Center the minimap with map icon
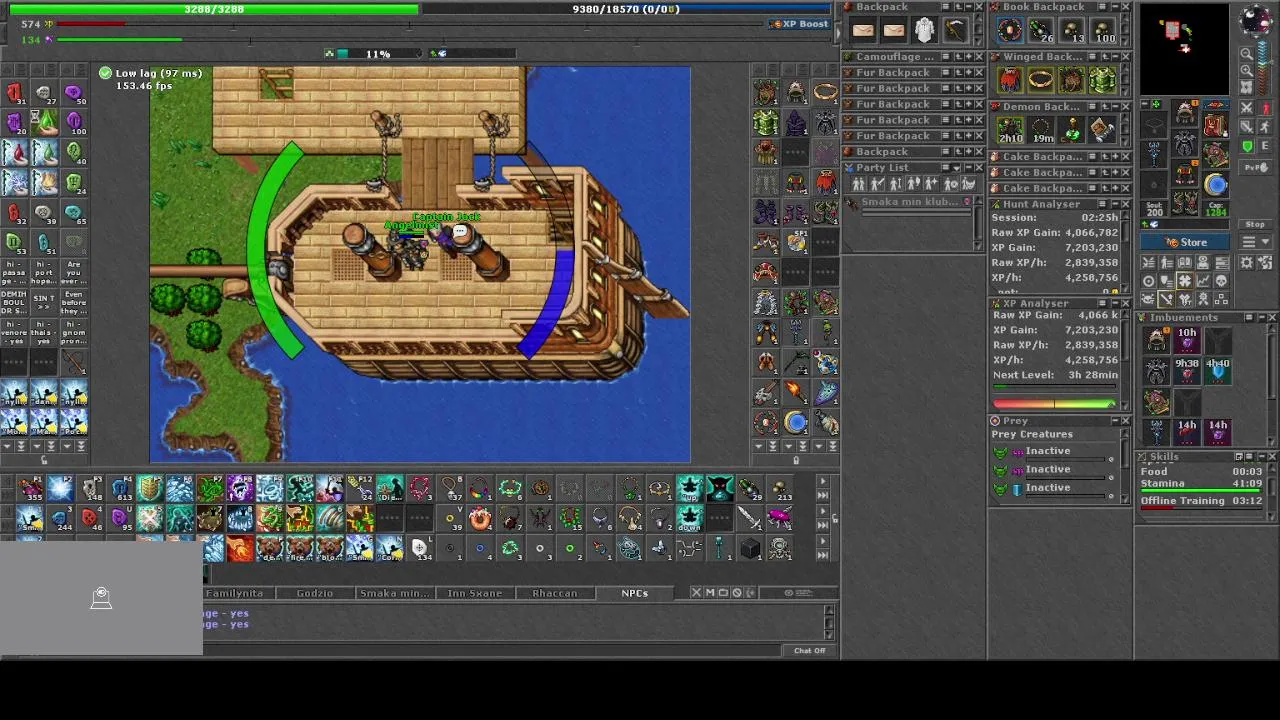 1247,87
